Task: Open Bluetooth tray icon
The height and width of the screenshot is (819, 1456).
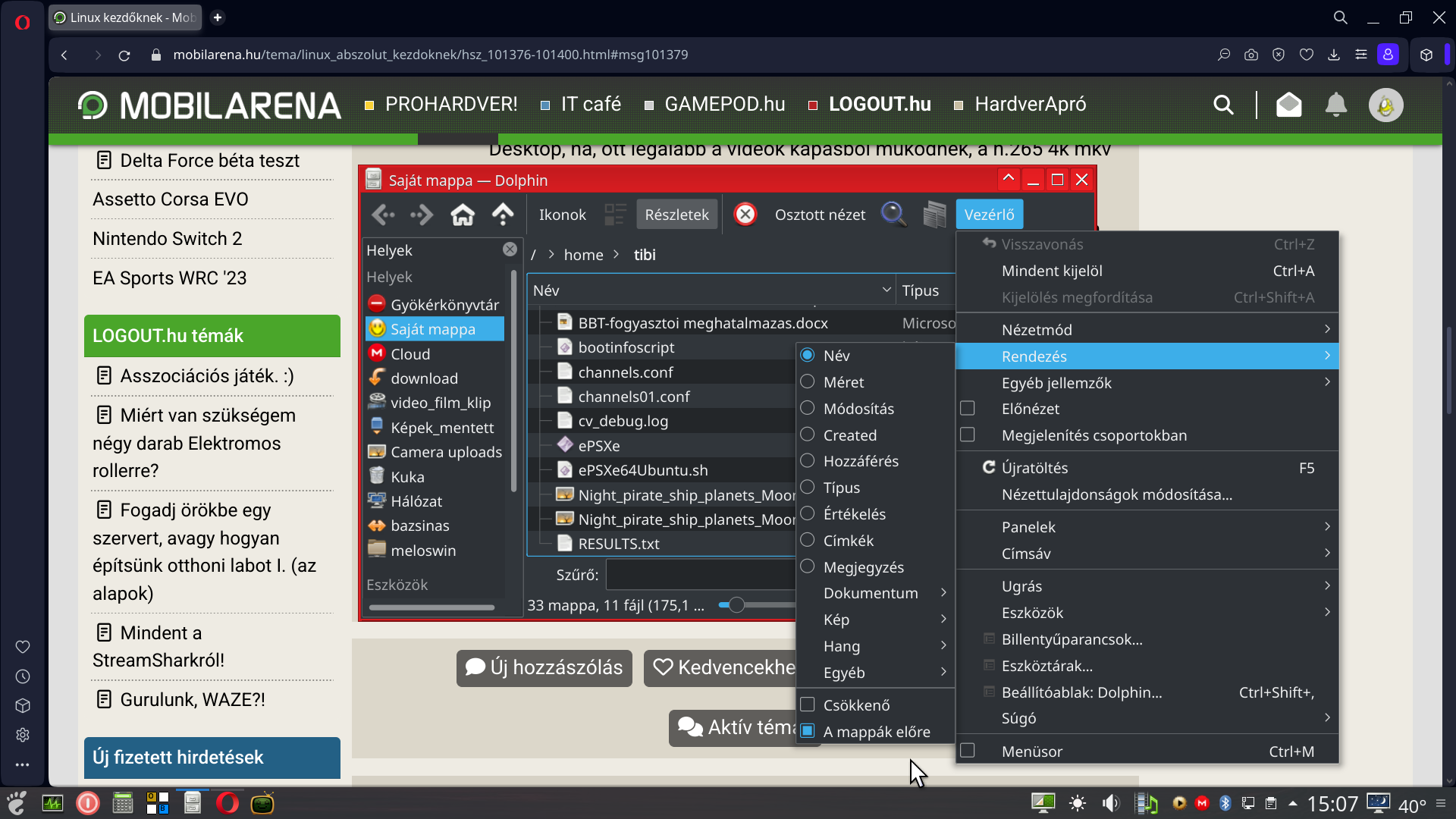Action: (x=1225, y=803)
